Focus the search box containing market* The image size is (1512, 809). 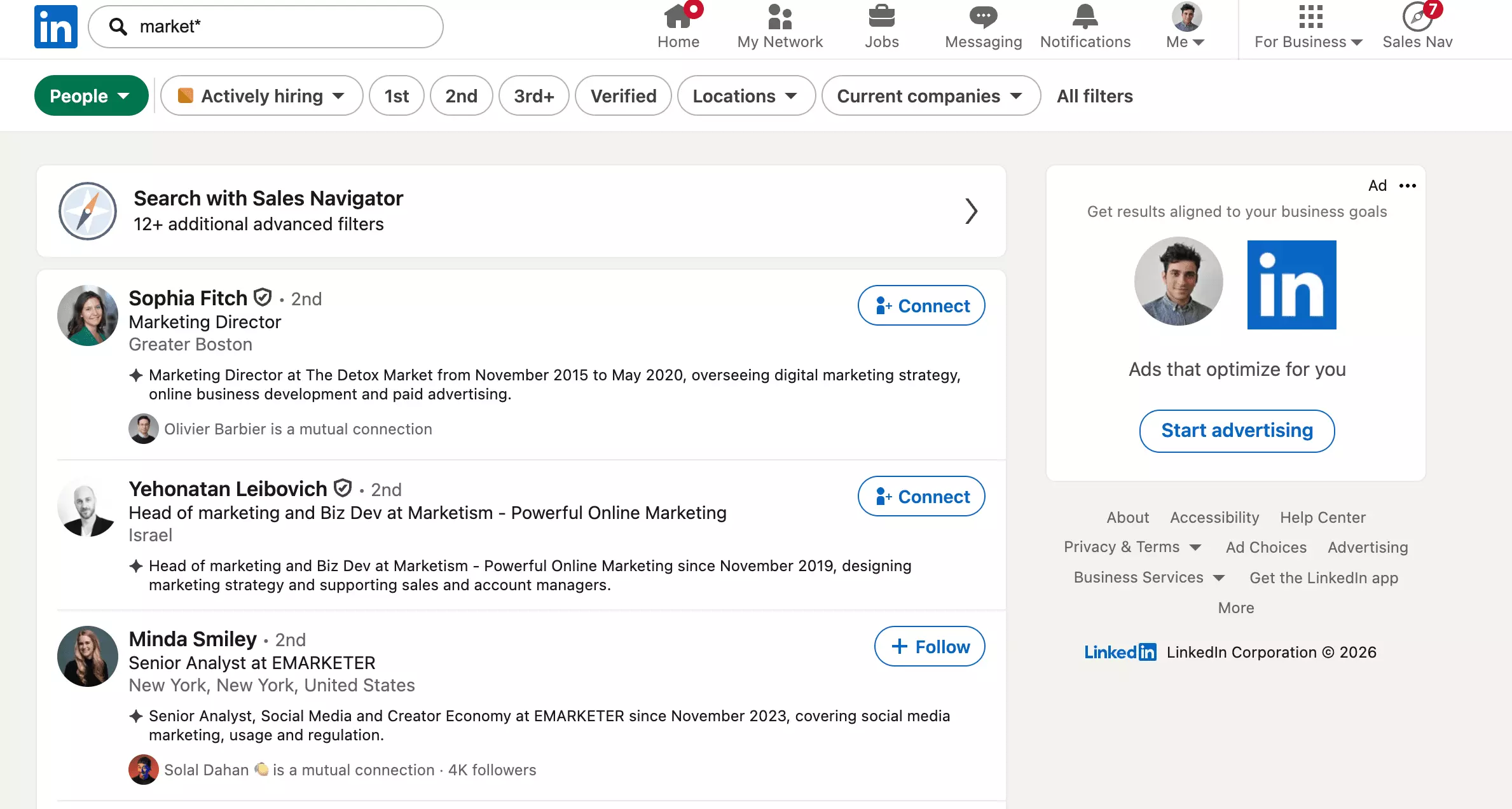click(266, 27)
